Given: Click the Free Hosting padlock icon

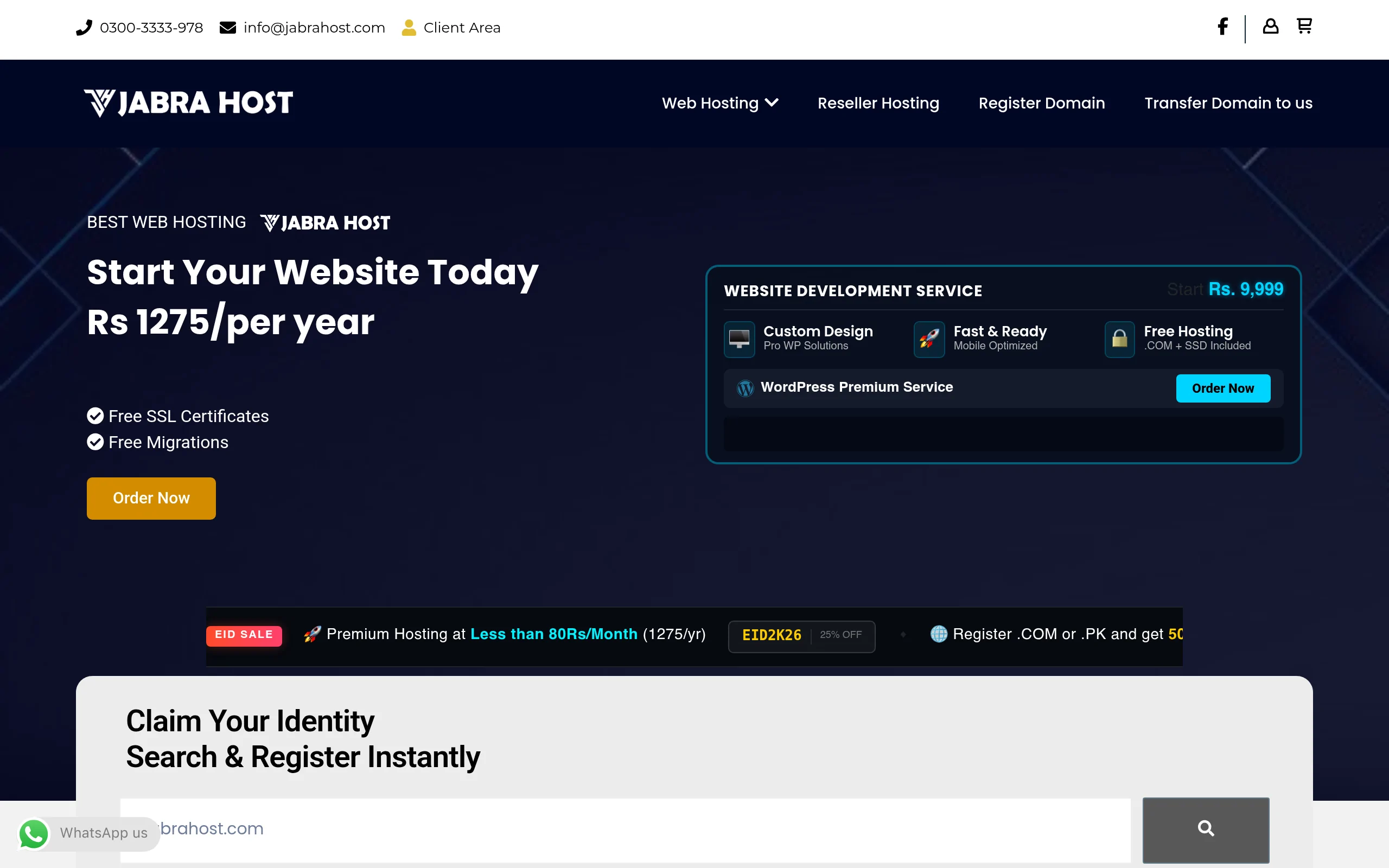Looking at the screenshot, I should pos(1120,339).
